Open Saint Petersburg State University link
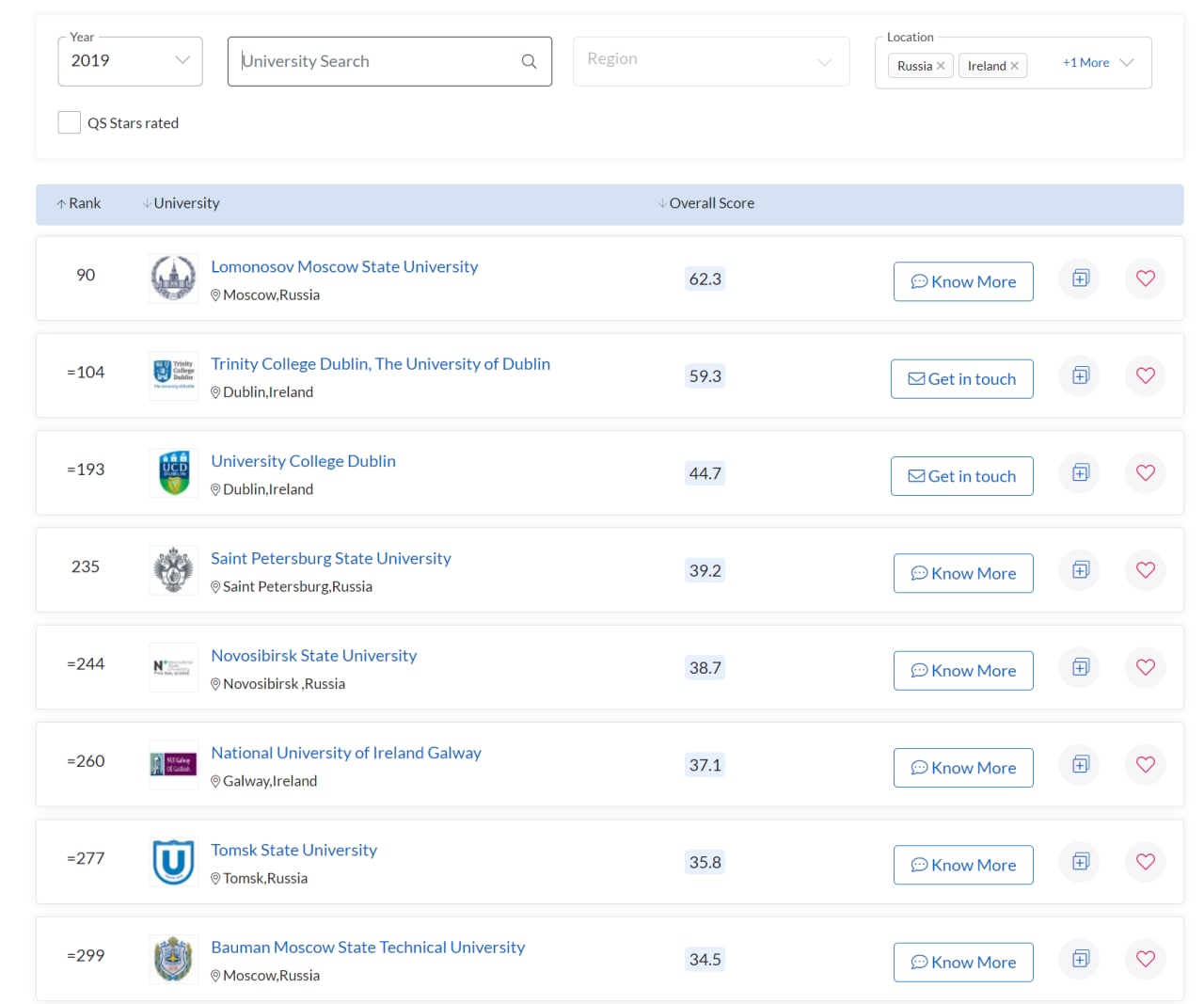Screen dimensions: 1204x1004 [331, 558]
